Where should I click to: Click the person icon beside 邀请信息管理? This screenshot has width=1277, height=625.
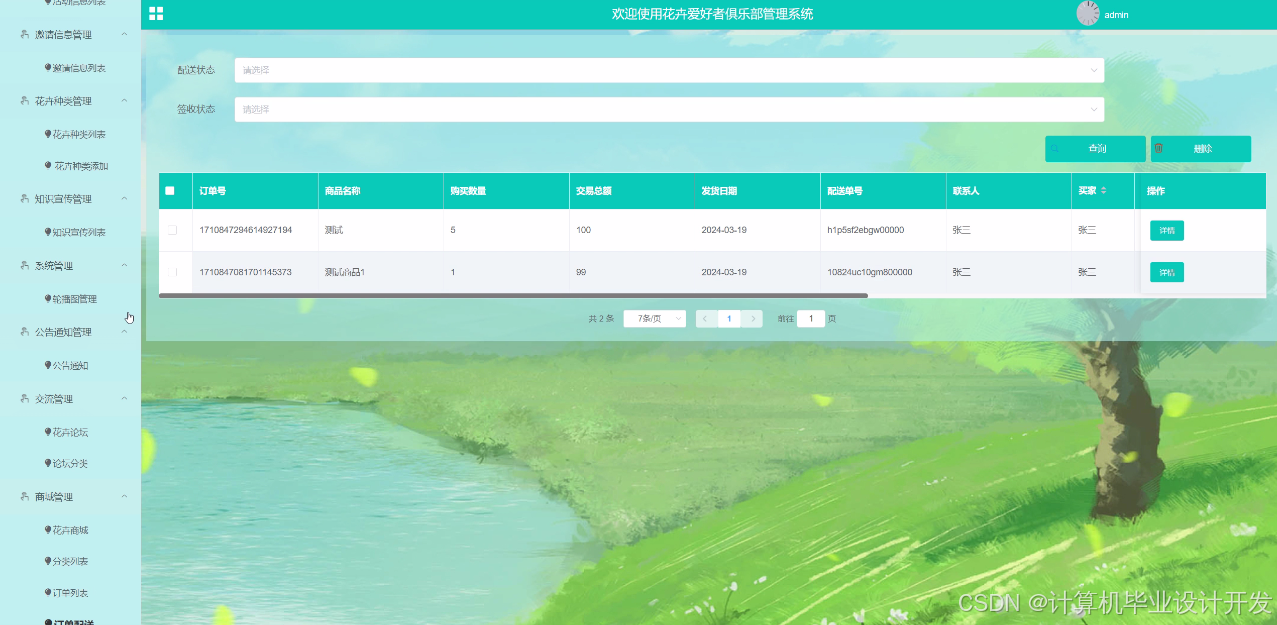24,34
